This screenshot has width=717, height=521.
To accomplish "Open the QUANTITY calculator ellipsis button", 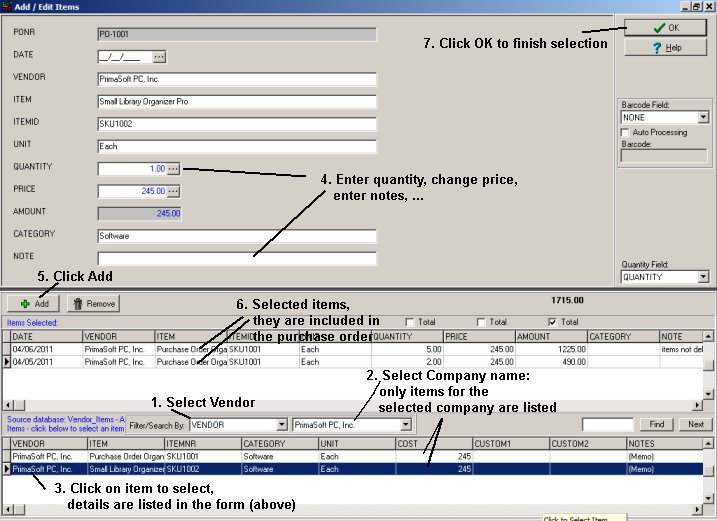I will point(173,169).
